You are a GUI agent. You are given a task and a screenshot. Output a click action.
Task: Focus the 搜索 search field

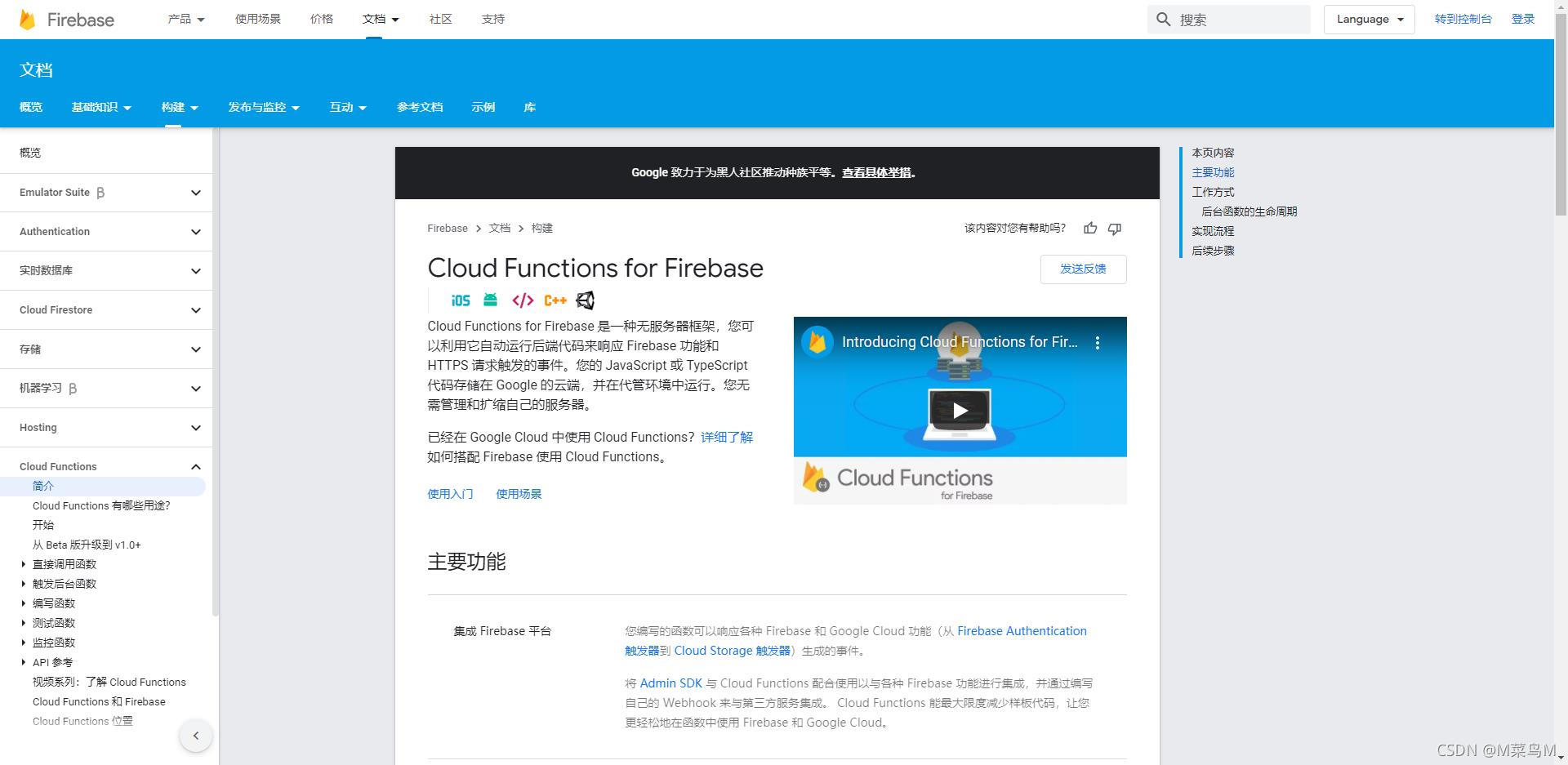point(1229,20)
